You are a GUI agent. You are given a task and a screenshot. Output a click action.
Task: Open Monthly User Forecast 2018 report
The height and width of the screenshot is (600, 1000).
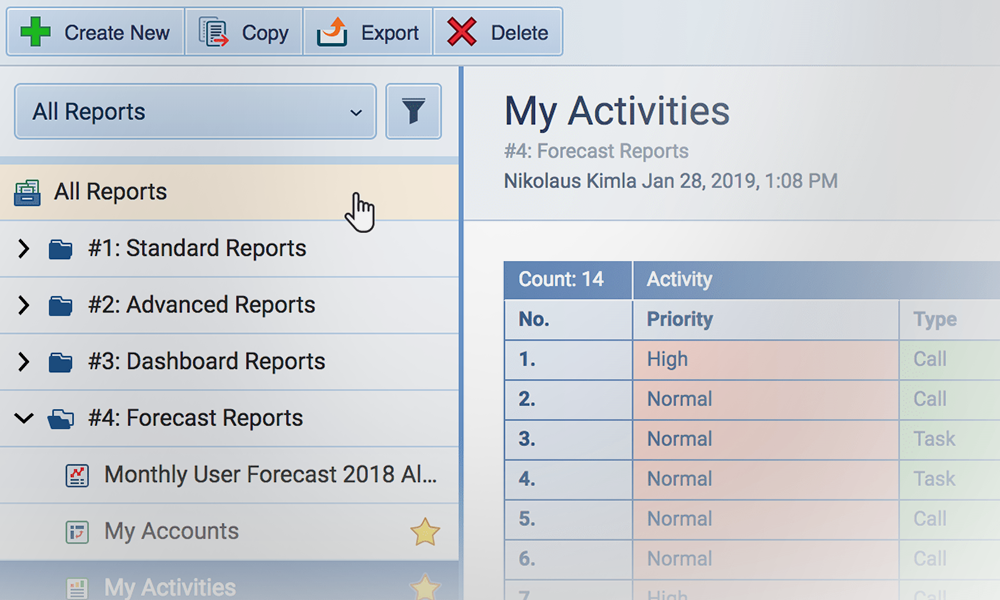click(270, 475)
